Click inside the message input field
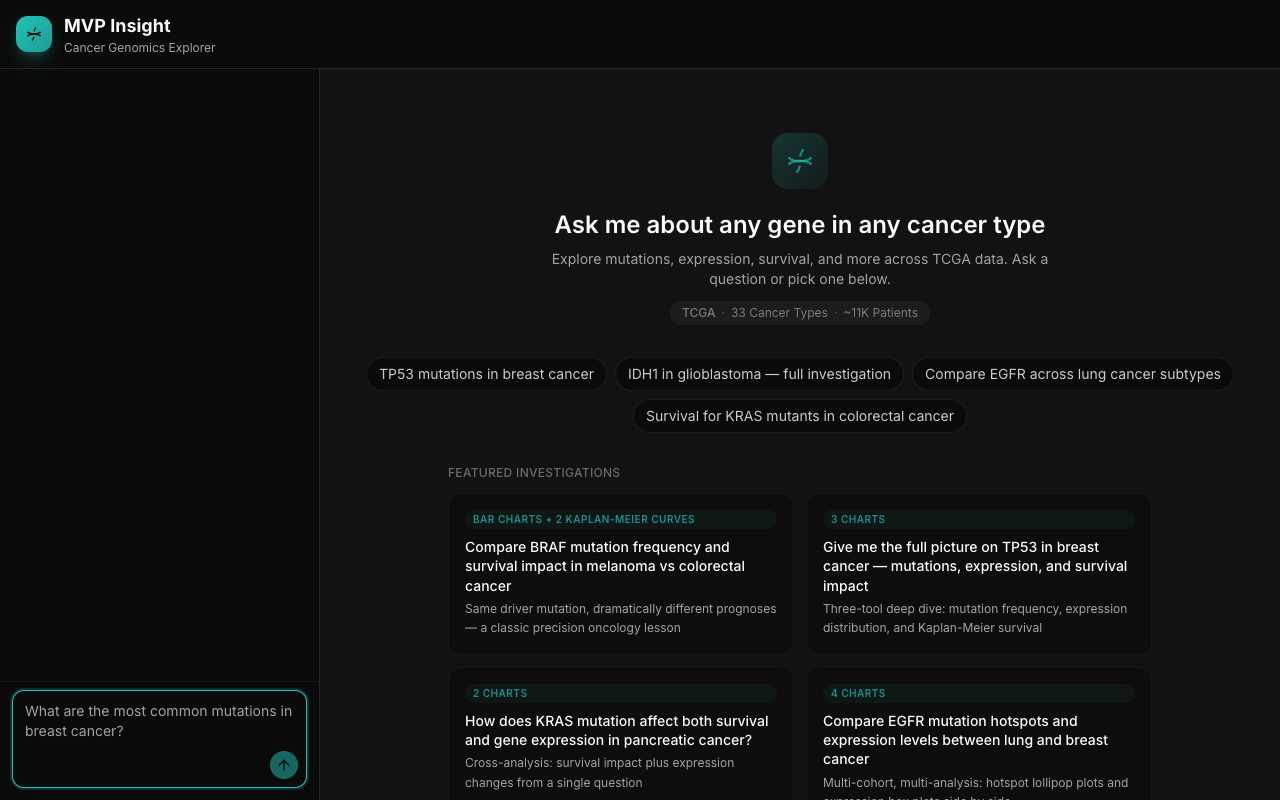This screenshot has width=1280, height=800. click(x=159, y=721)
